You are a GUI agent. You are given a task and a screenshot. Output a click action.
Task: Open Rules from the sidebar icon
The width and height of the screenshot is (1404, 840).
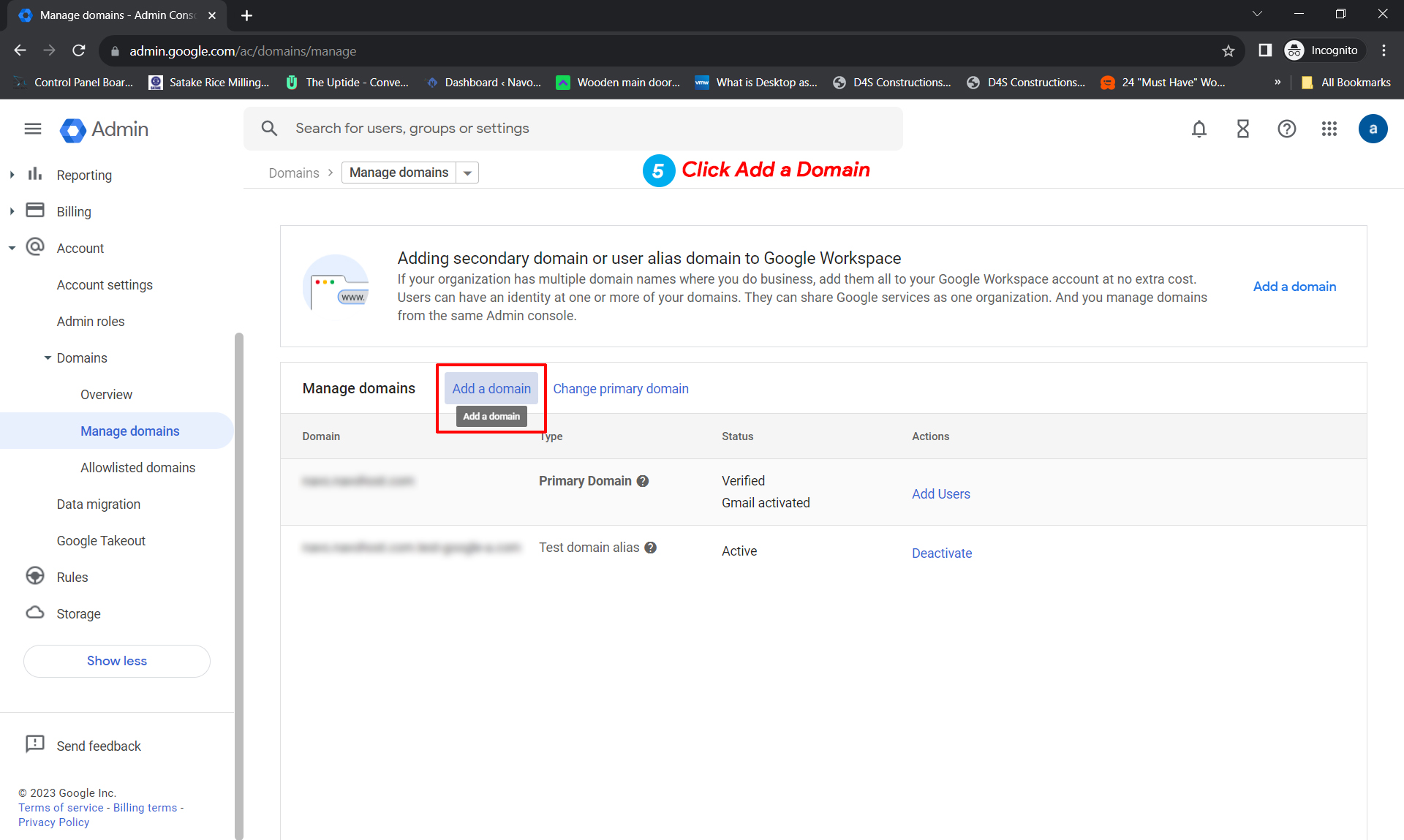(35, 576)
